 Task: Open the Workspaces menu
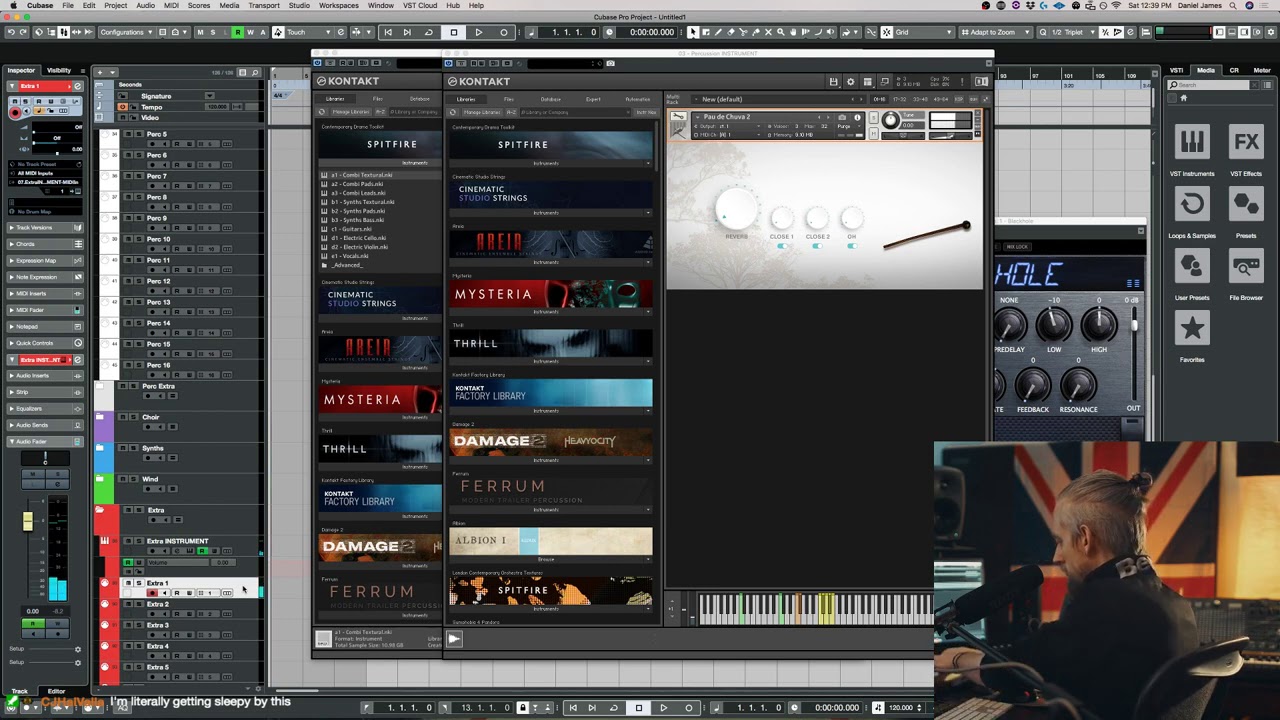pos(339,6)
